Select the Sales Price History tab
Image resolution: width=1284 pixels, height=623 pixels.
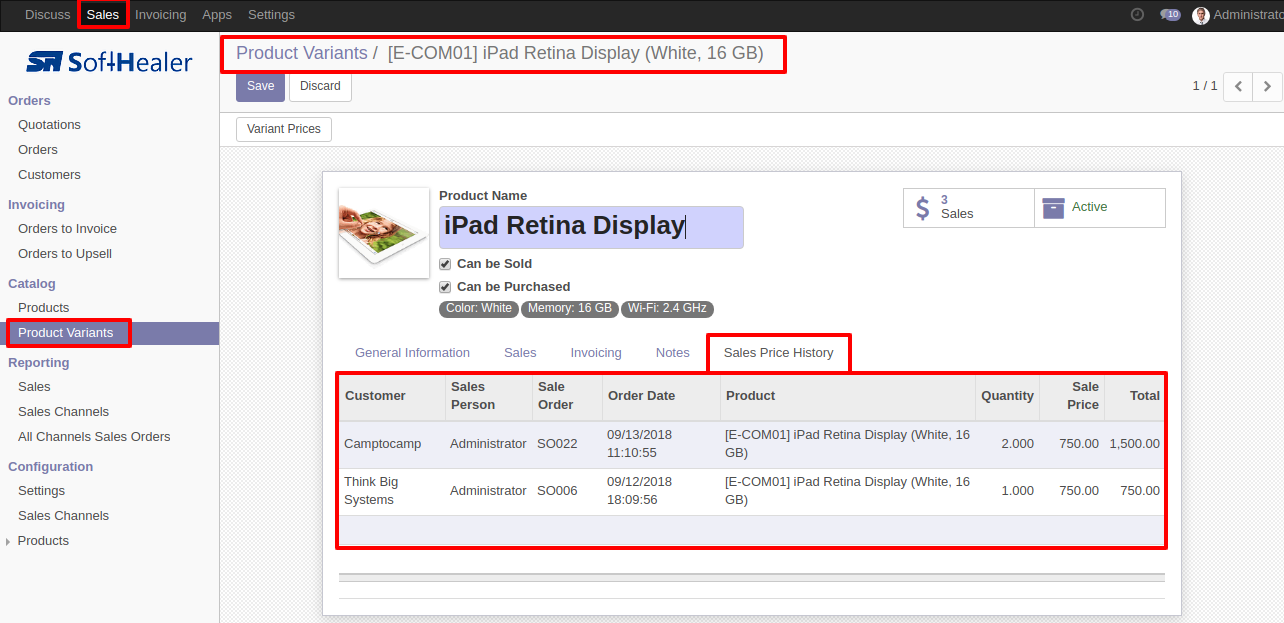point(779,353)
